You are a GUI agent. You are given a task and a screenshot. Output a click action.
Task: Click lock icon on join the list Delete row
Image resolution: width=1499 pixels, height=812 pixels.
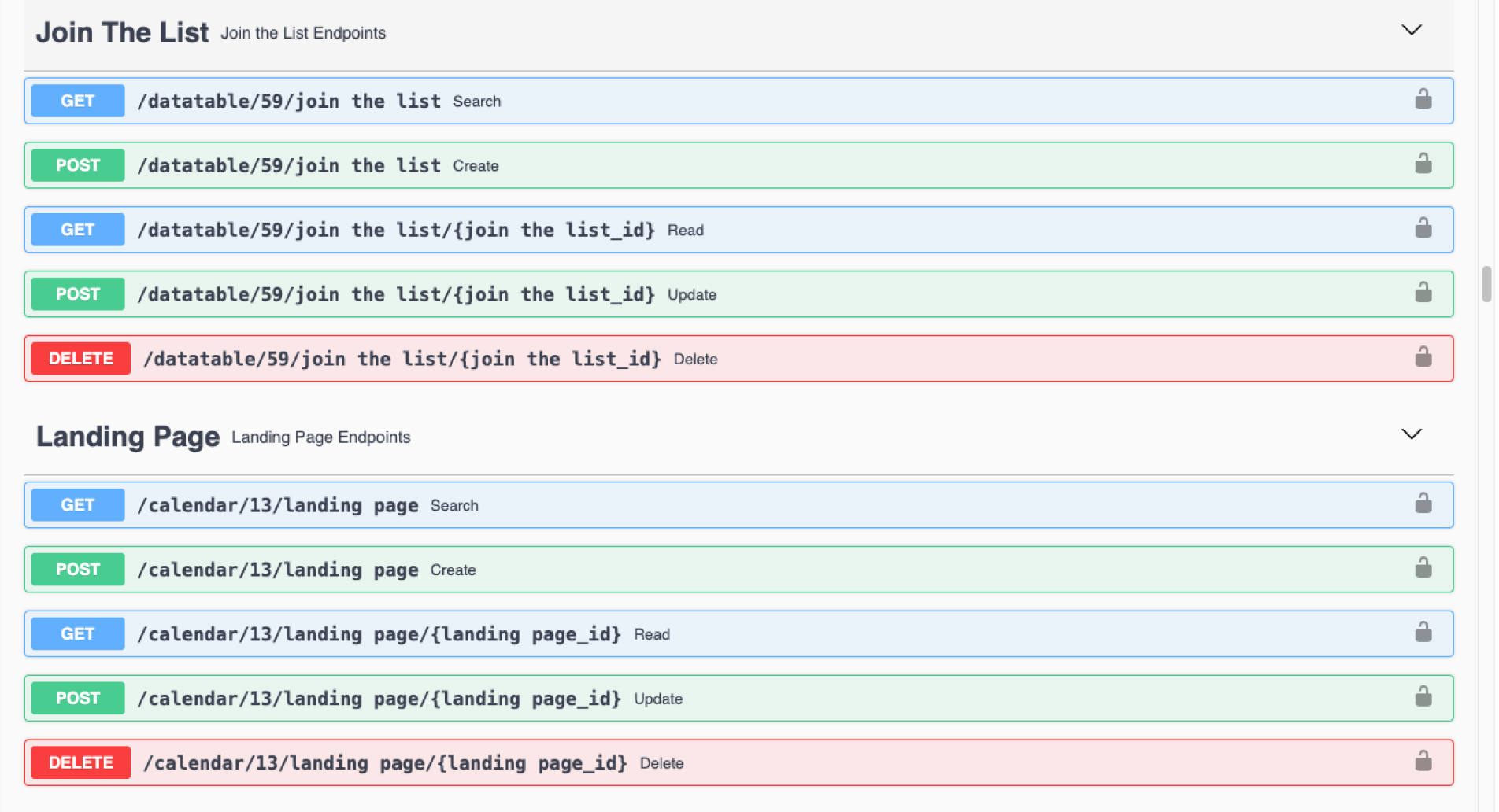coord(1423,357)
